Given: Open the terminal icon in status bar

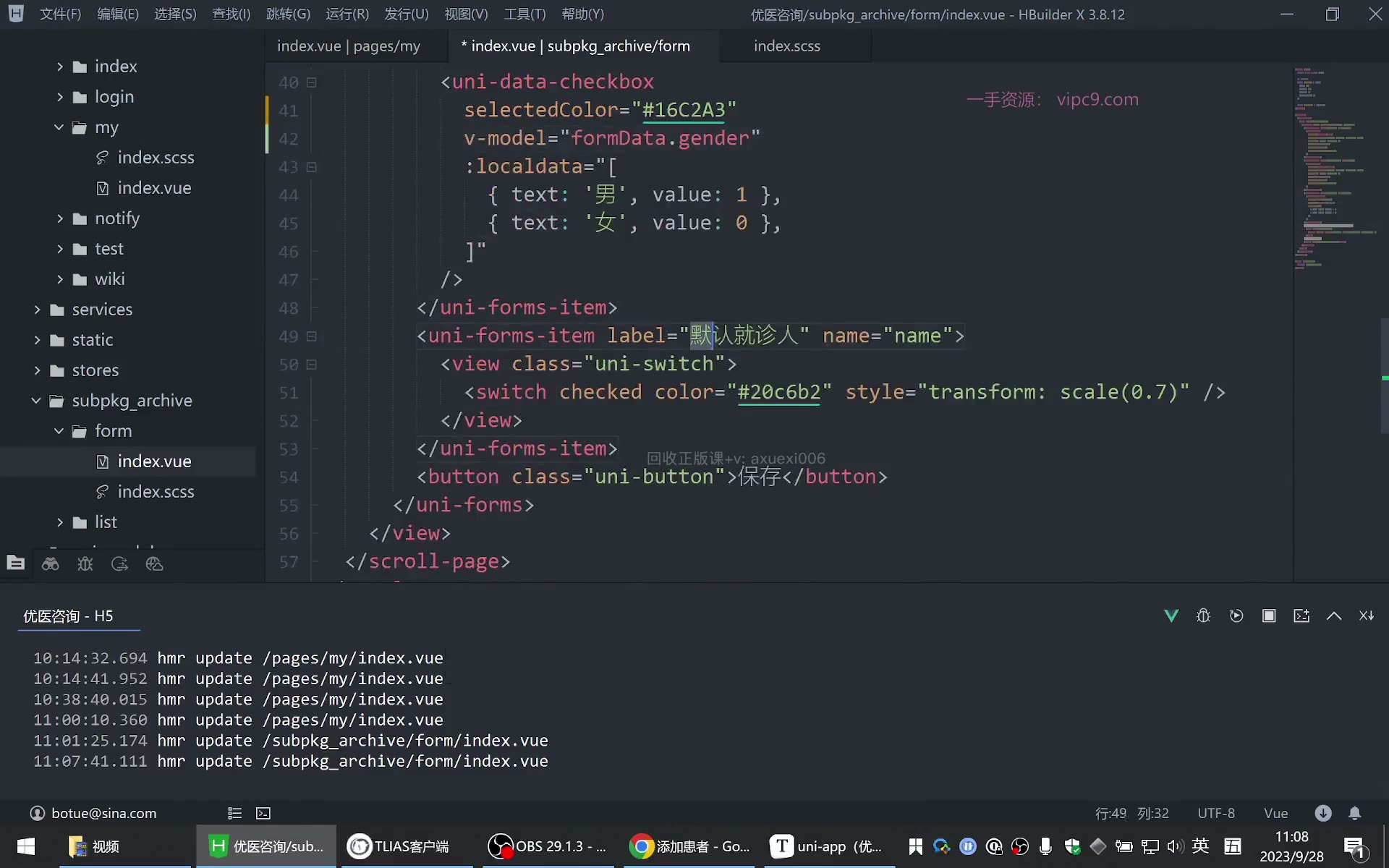Looking at the screenshot, I should click(x=263, y=813).
